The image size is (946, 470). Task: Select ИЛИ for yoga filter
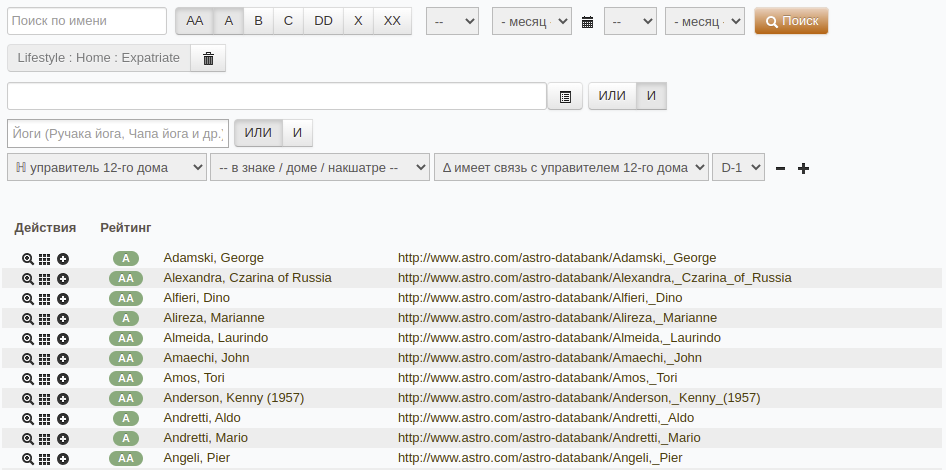pyautogui.click(x=258, y=133)
